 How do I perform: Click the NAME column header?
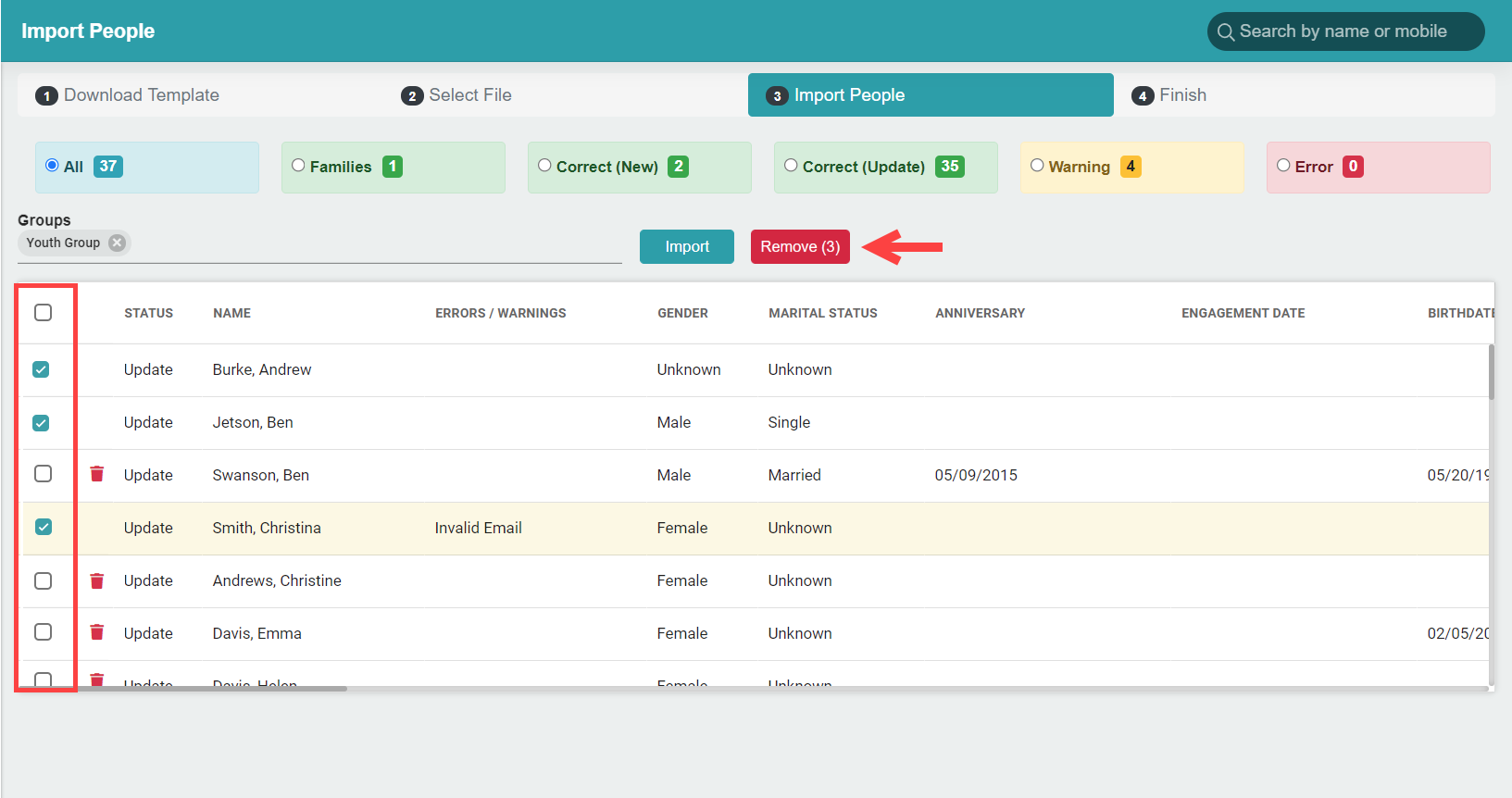[231, 313]
